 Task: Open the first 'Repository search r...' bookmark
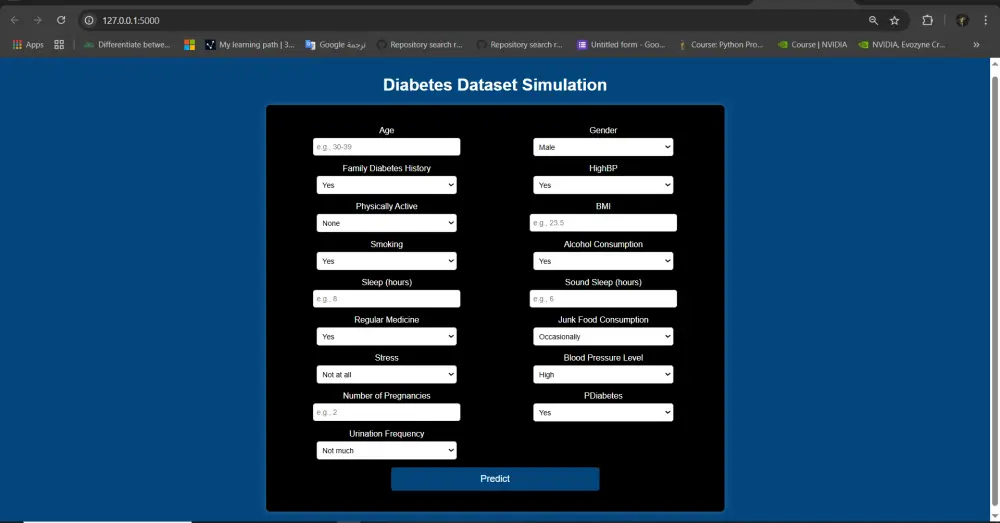(420, 45)
